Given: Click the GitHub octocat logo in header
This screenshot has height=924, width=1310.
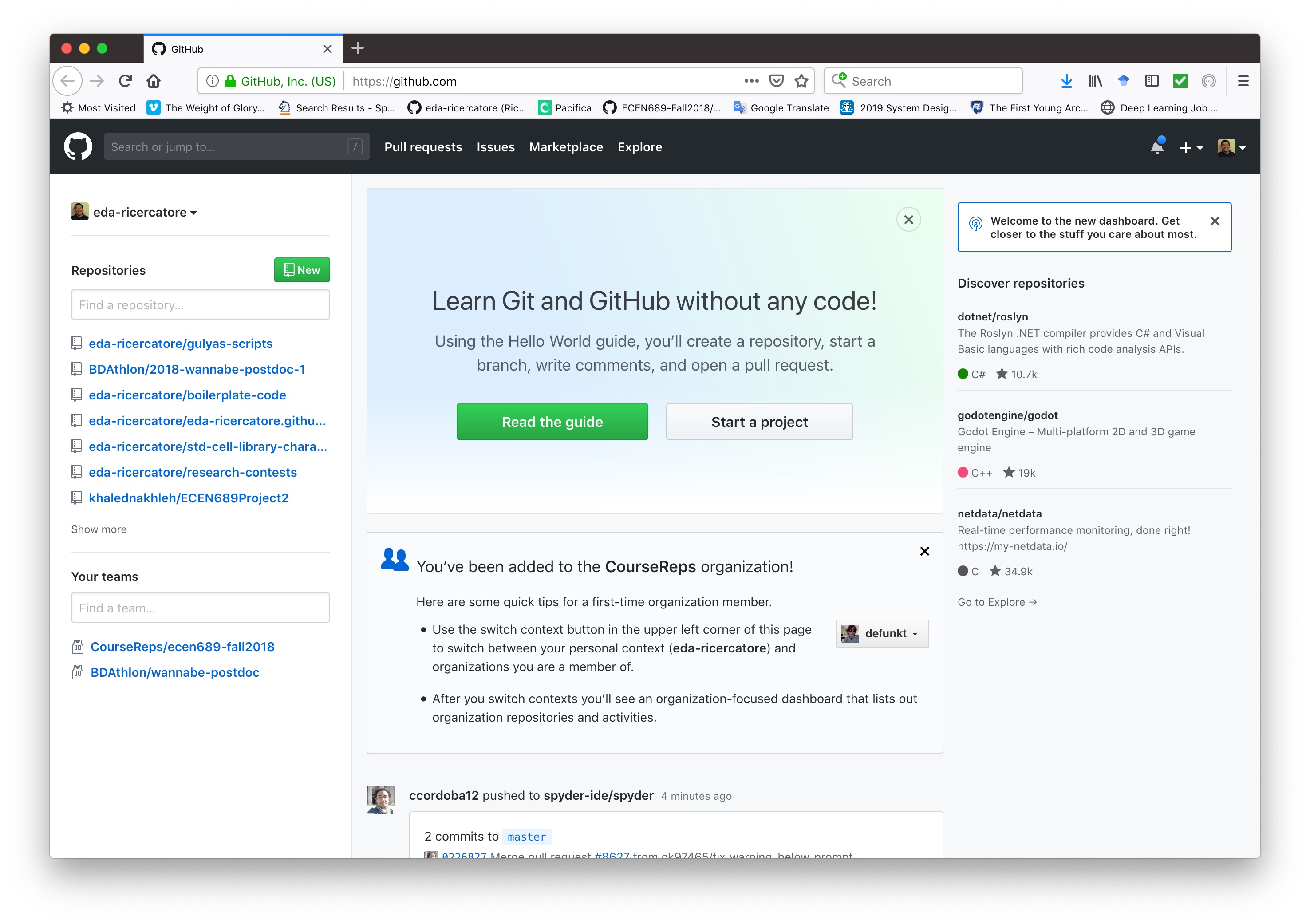Looking at the screenshot, I should (78, 146).
